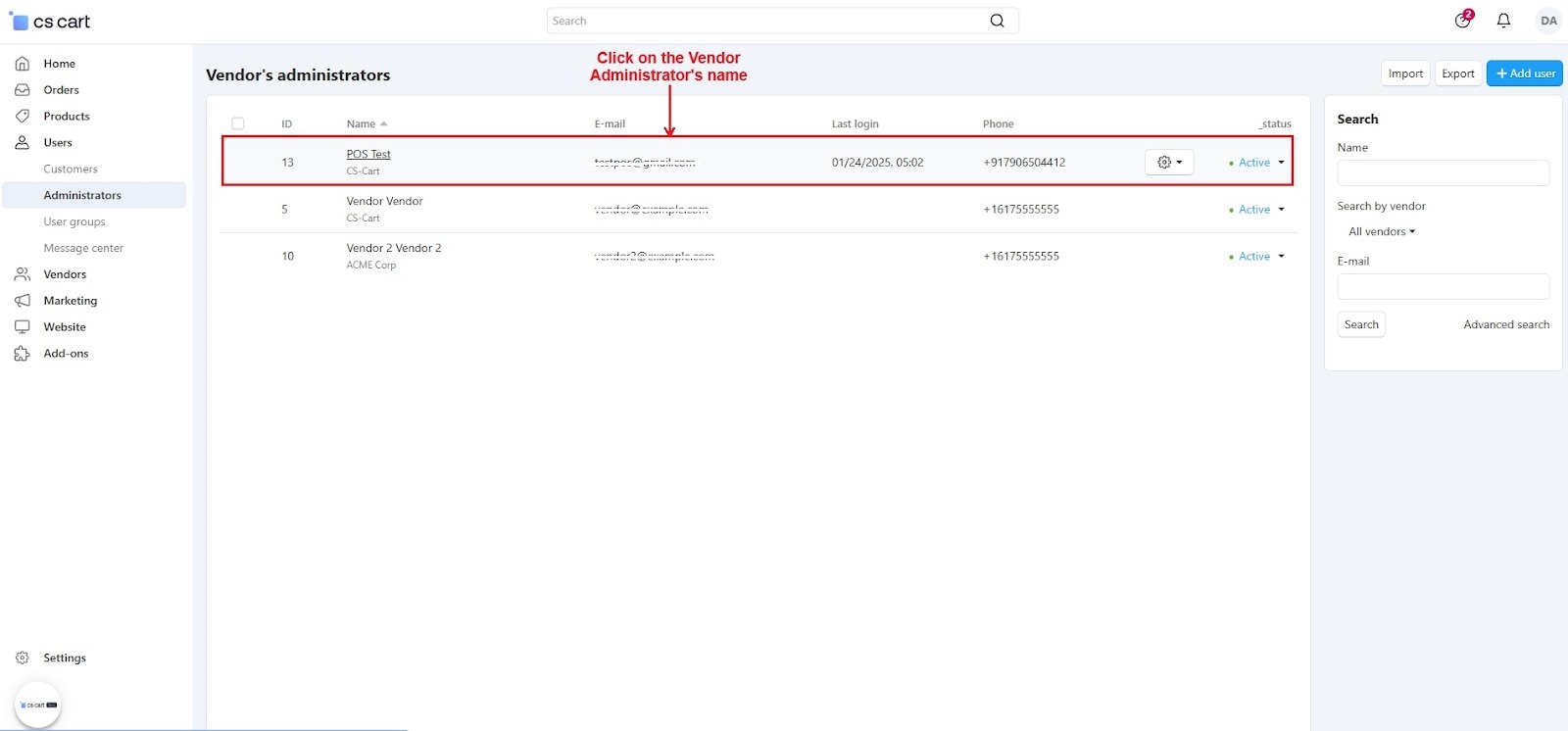Open the Customers submenu item
Viewport: 1568px width, 731px height.
[71, 170]
